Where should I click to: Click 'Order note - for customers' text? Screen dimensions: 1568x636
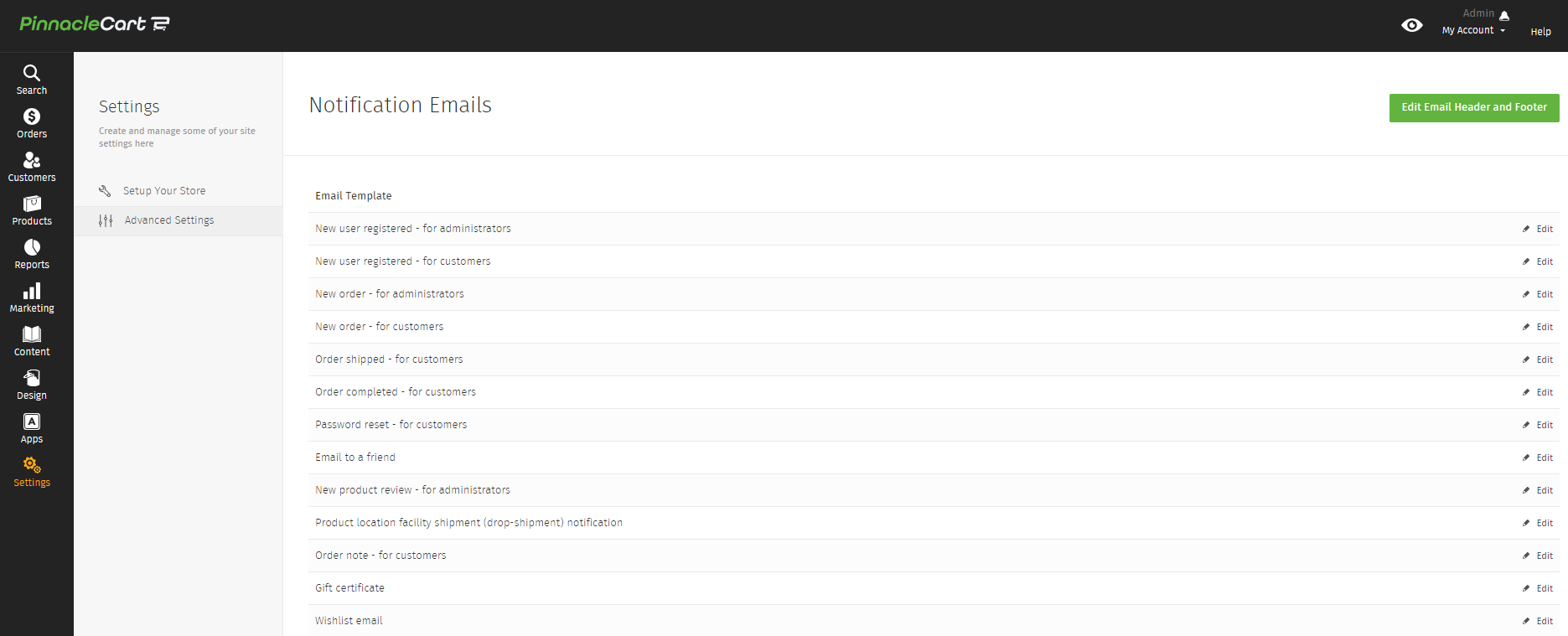pyautogui.click(x=380, y=556)
